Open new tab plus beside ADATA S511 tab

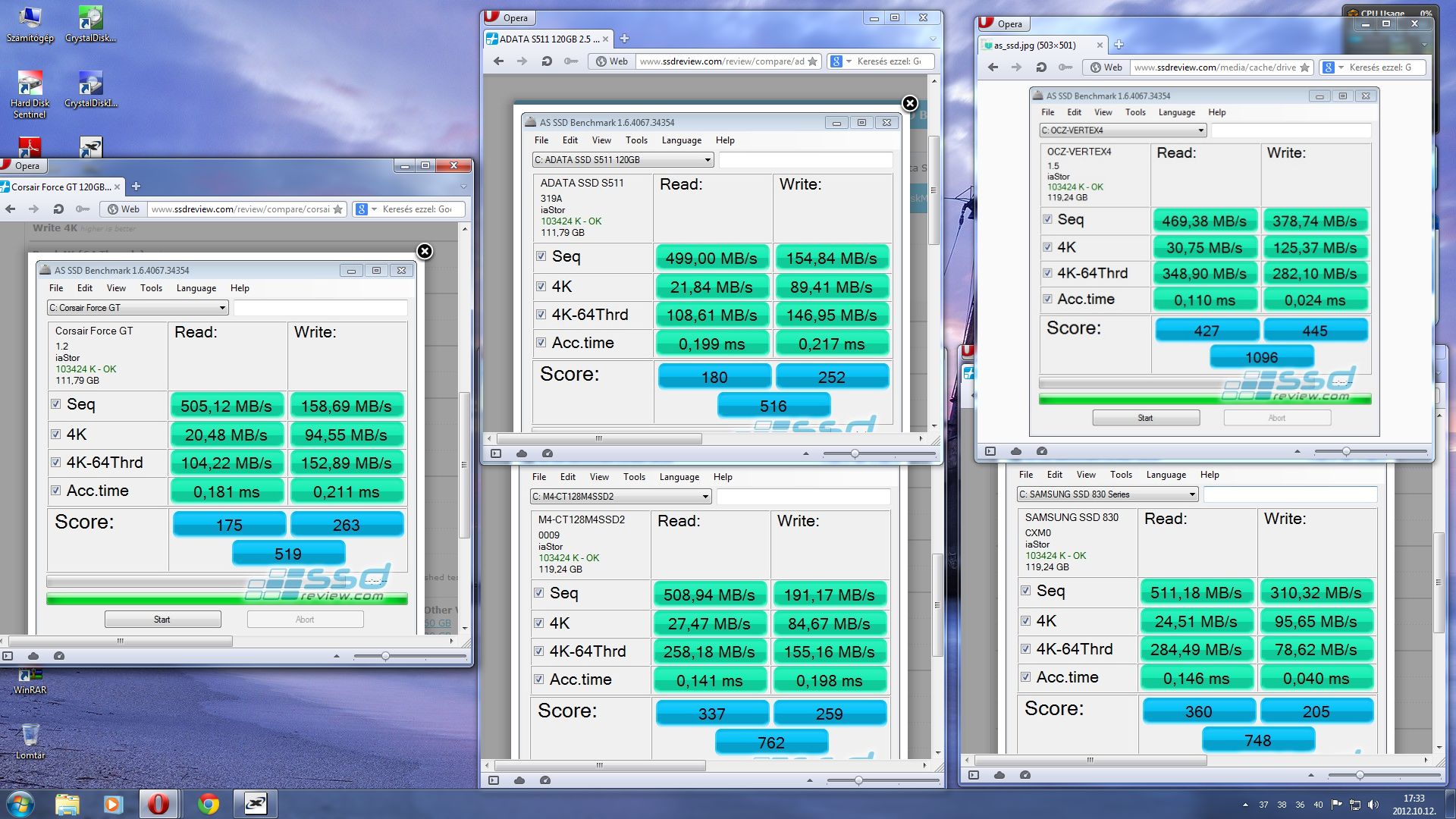(x=624, y=39)
